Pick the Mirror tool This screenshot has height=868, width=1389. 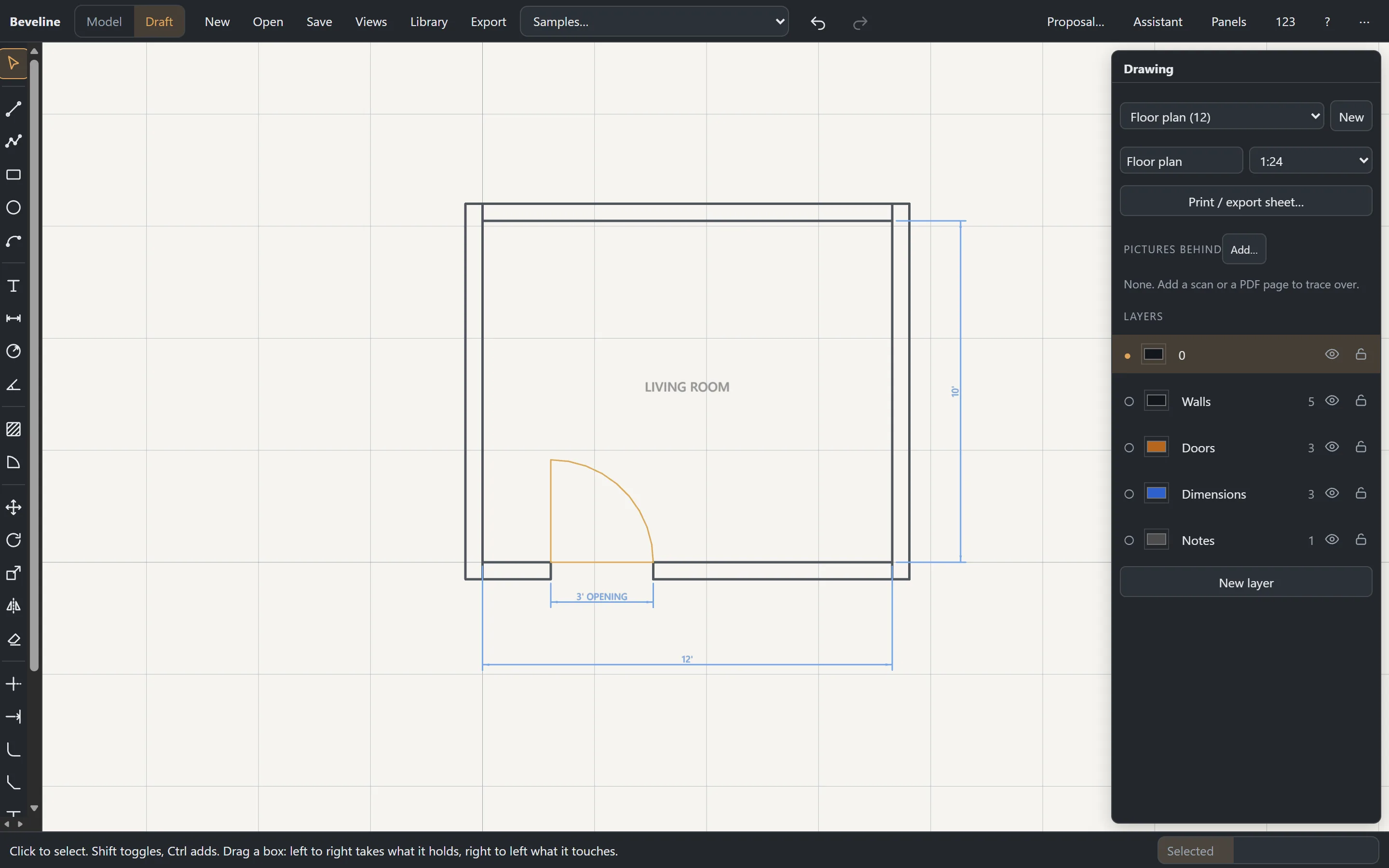tap(13, 606)
